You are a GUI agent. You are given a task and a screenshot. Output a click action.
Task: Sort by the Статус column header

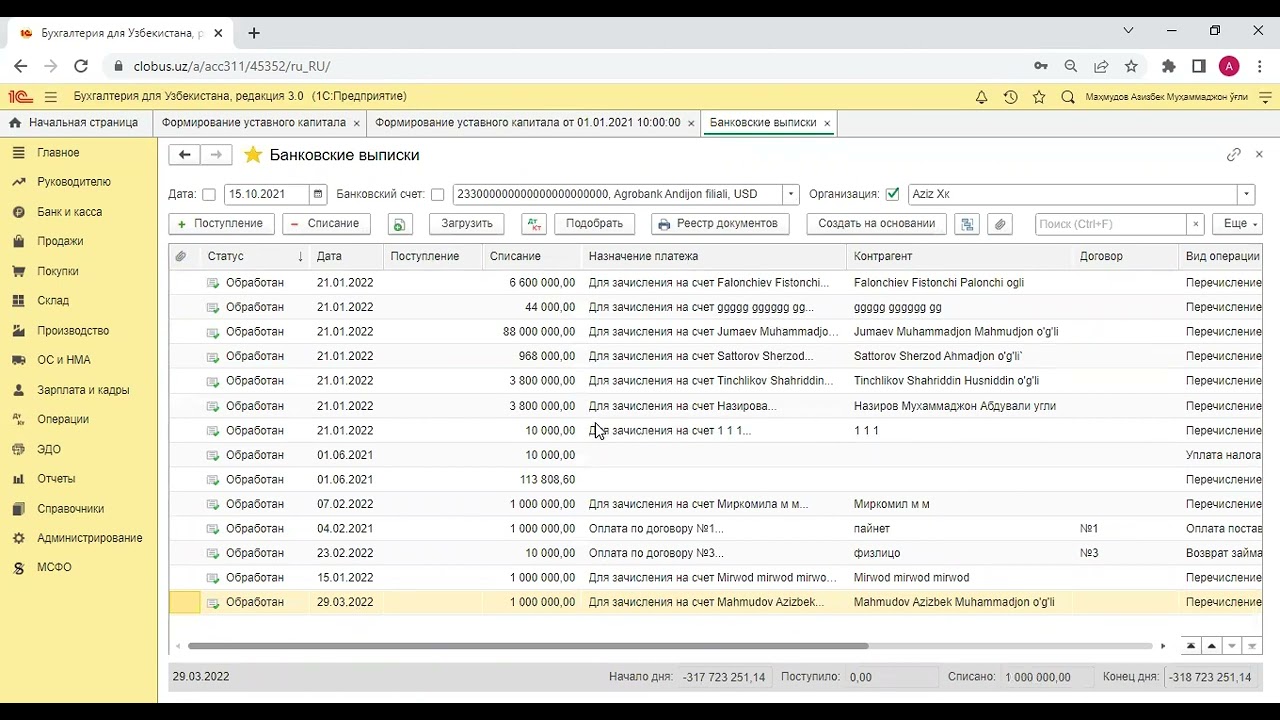tap(255, 257)
